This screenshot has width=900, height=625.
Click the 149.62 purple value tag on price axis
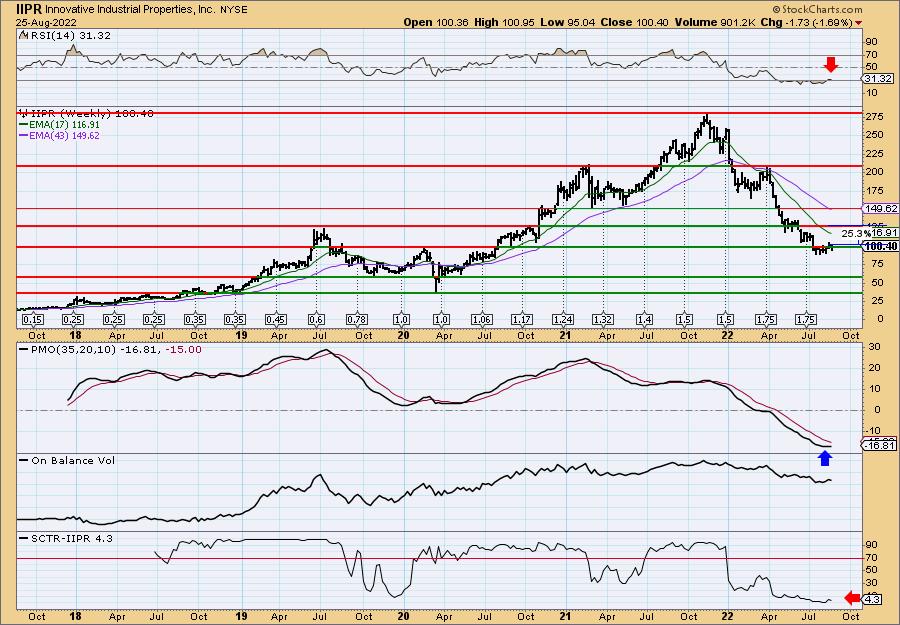click(x=880, y=208)
